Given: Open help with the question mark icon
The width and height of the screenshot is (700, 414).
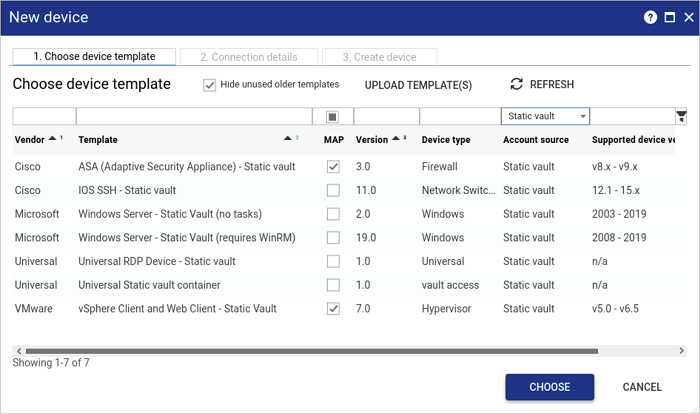Looking at the screenshot, I should (650, 17).
